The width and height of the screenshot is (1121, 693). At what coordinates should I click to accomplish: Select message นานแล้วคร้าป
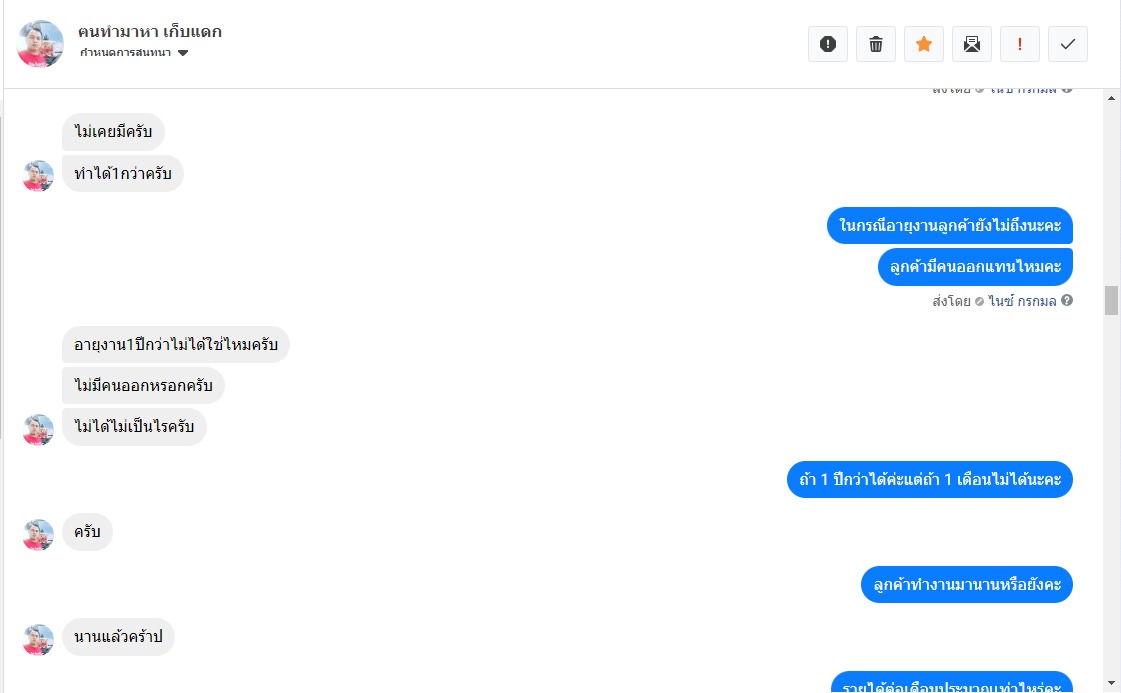coord(118,637)
